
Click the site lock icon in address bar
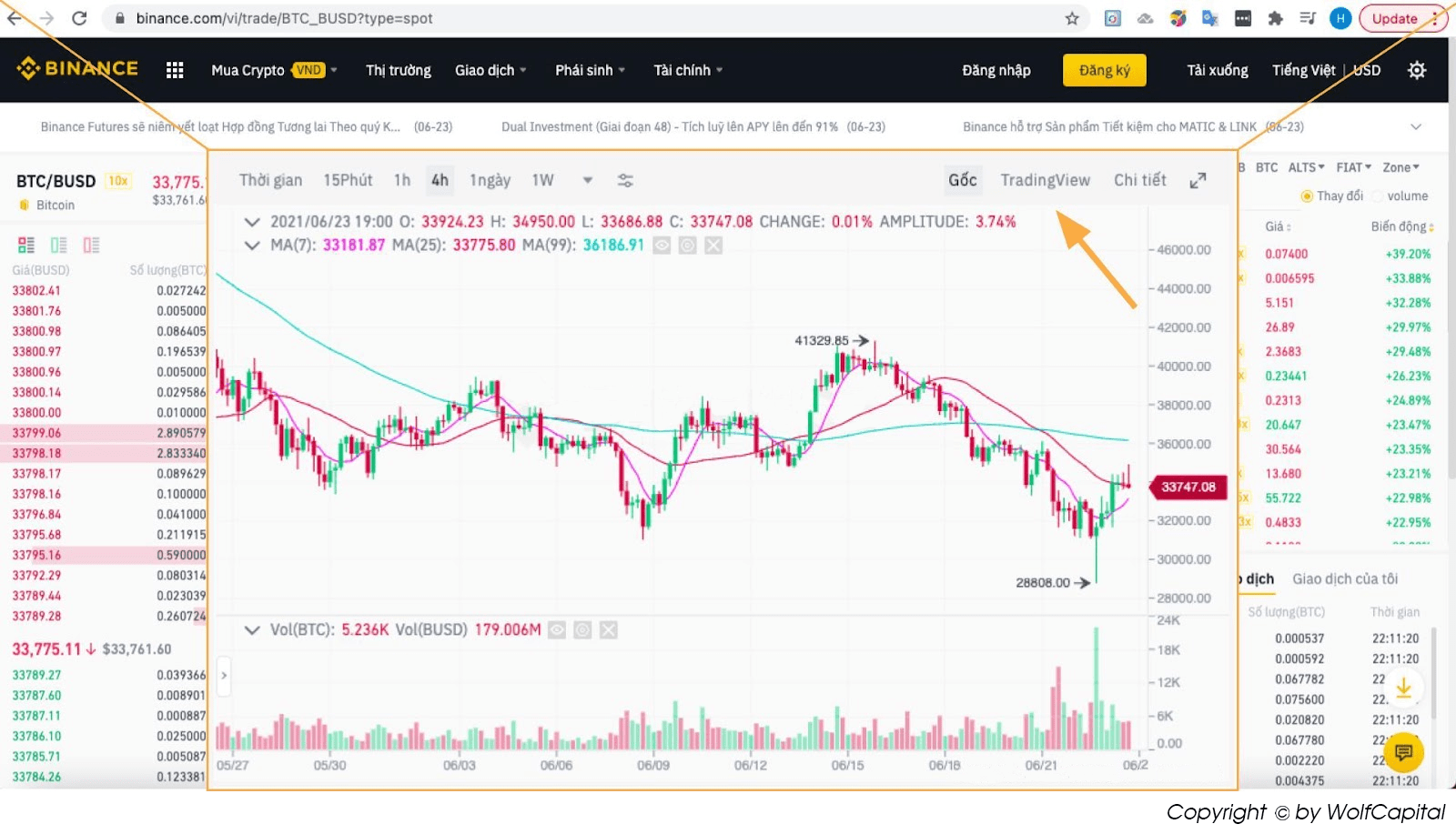[x=119, y=18]
